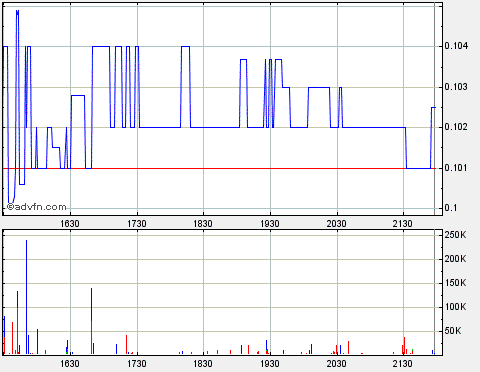
Task: Click the 140K volume bar before 1700
Action: tap(91, 321)
